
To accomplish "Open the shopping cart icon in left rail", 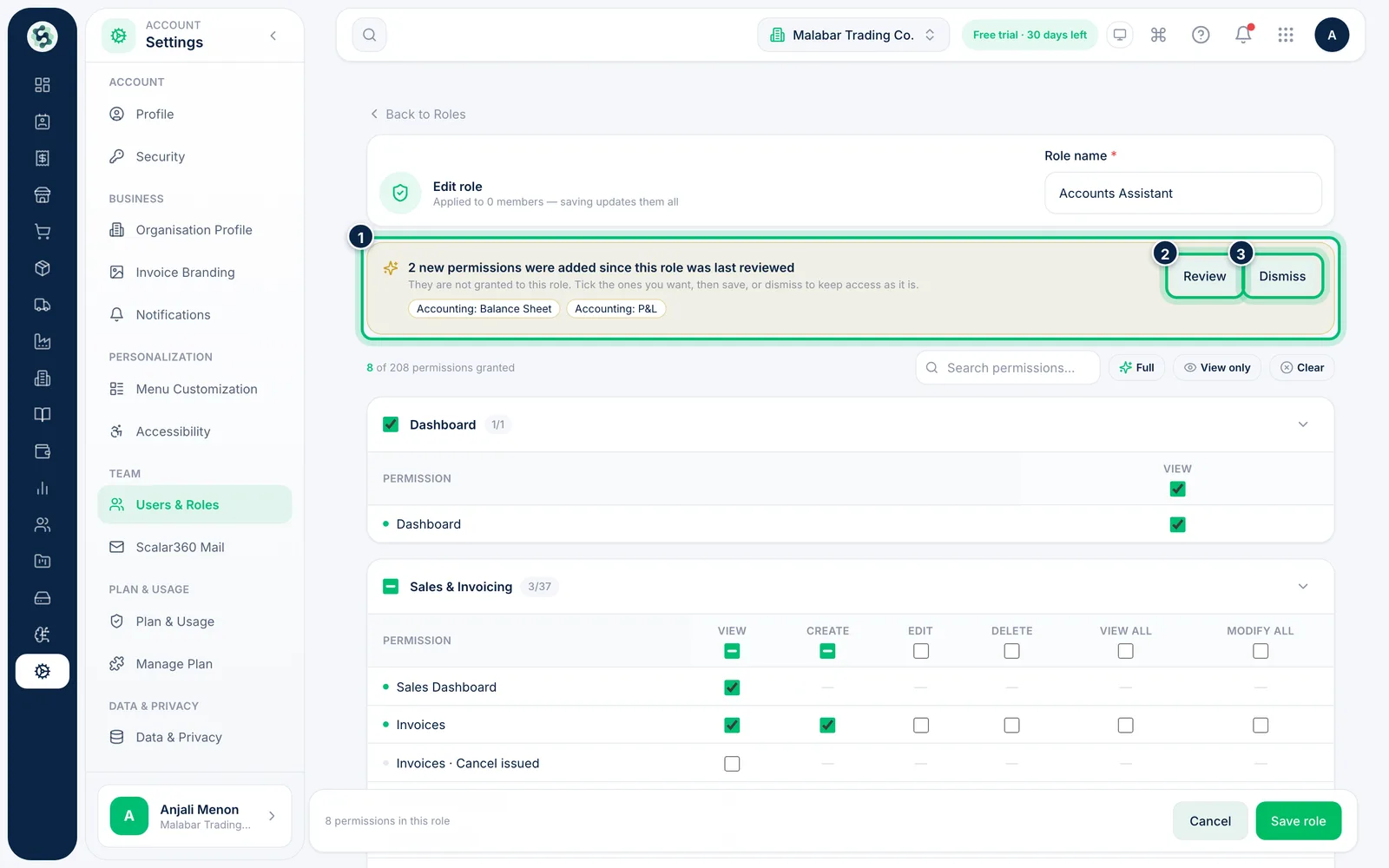I will pos(42,232).
